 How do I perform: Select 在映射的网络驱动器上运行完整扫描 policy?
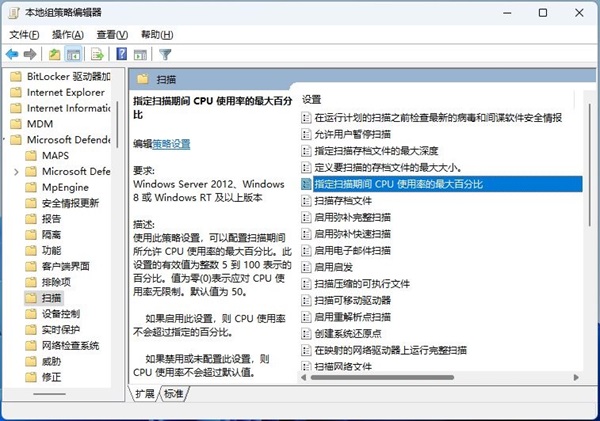point(384,350)
